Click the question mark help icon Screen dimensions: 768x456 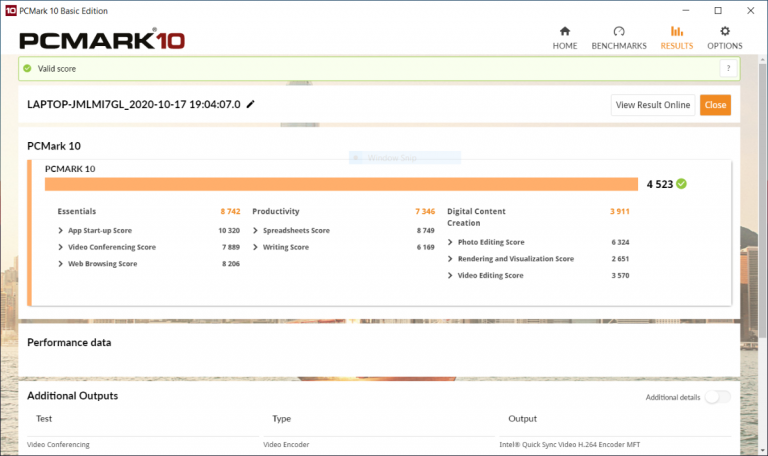pyautogui.click(x=728, y=68)
